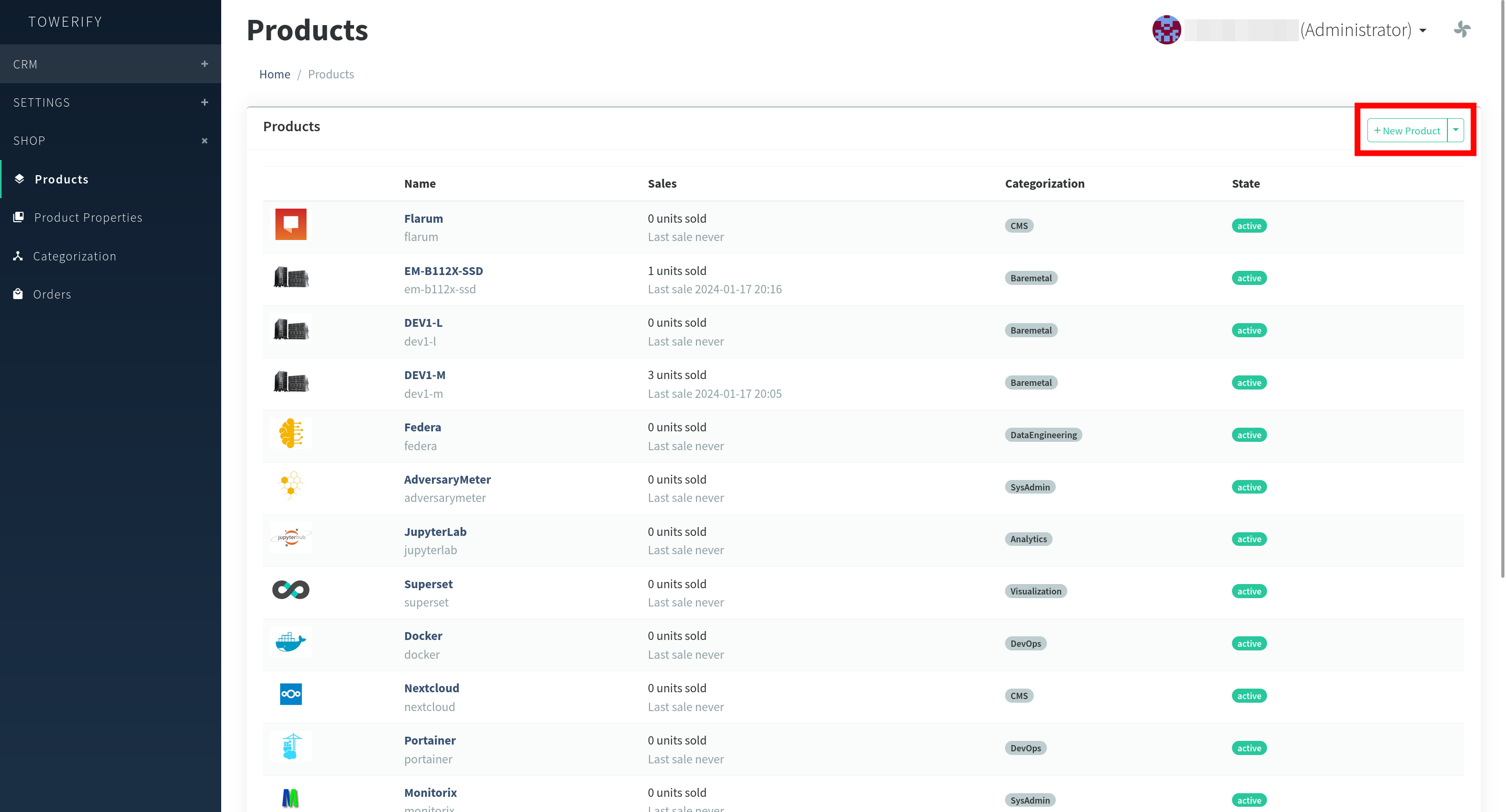Click the JupyterLab logo icon
The width and height of the screenshot is (1506, 812).
(291, 537)
